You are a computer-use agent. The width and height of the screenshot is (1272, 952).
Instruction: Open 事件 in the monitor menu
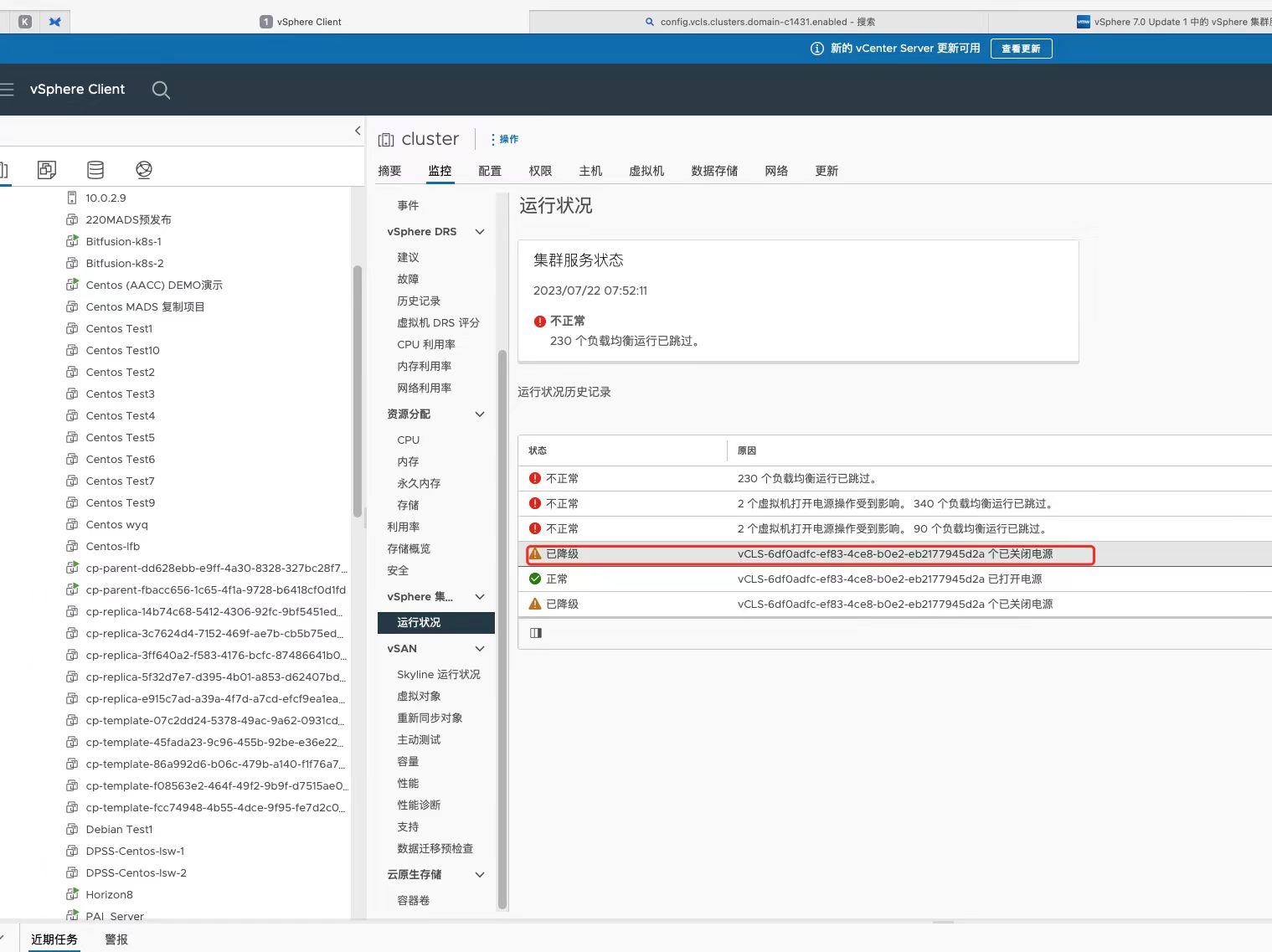click(408, 205)
